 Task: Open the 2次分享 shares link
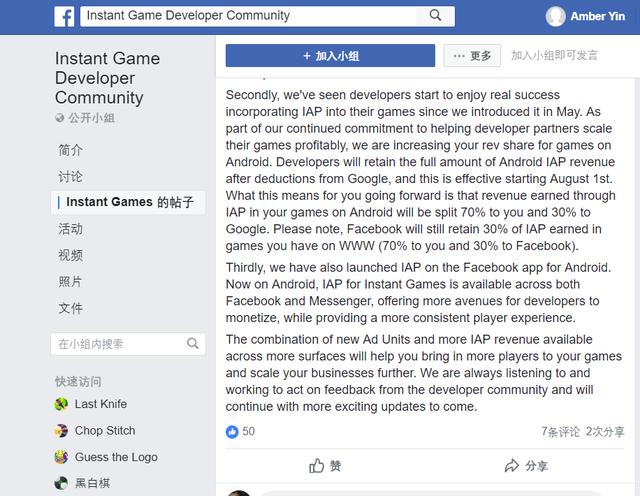(x=606, y=432)
